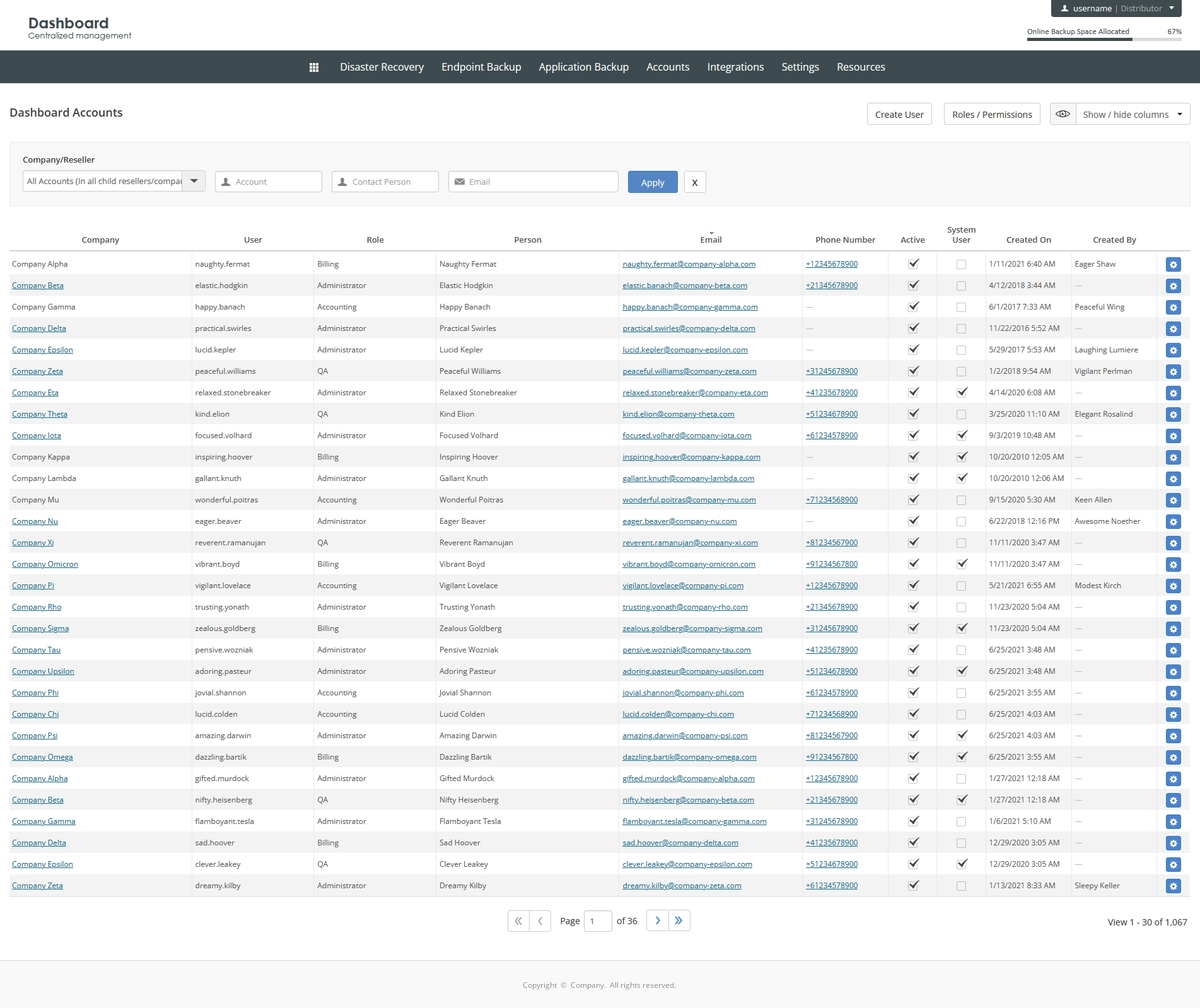1200x1008 pixels.
Task: Open gear settings for focused.volhard row
Action: point(1173,436)
